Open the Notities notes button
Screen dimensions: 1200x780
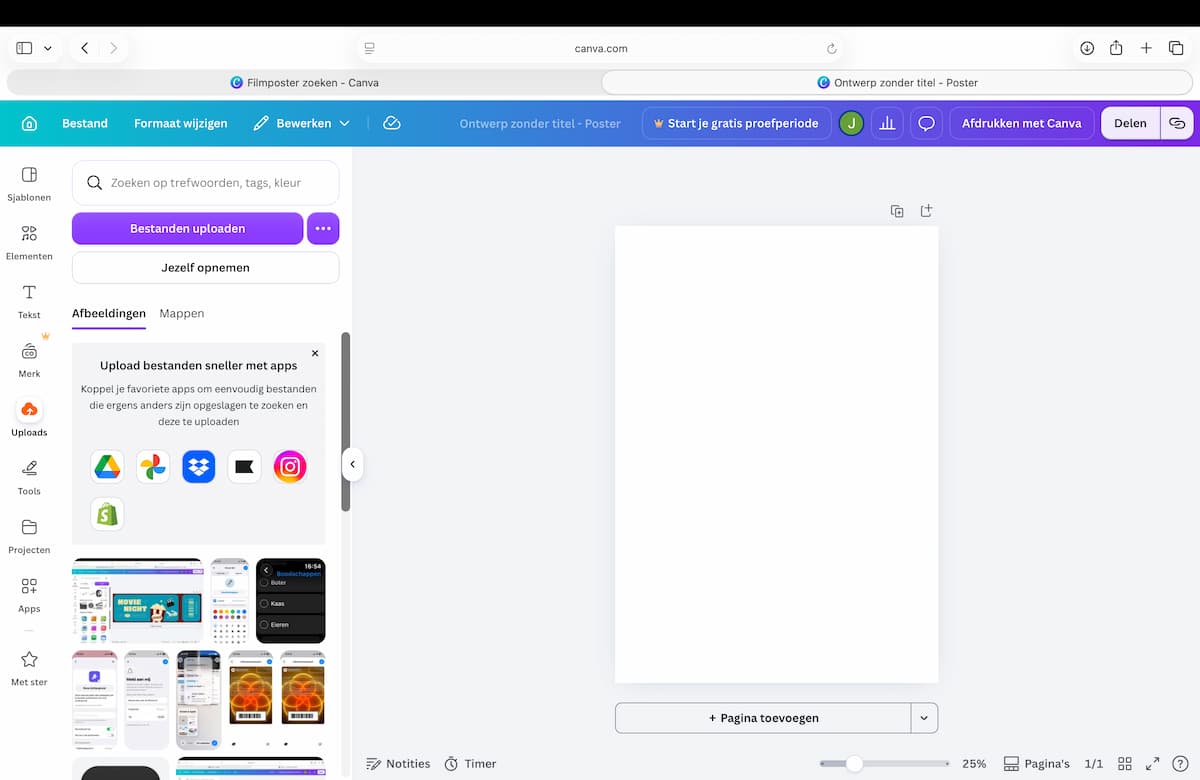[x=398, y=763]
